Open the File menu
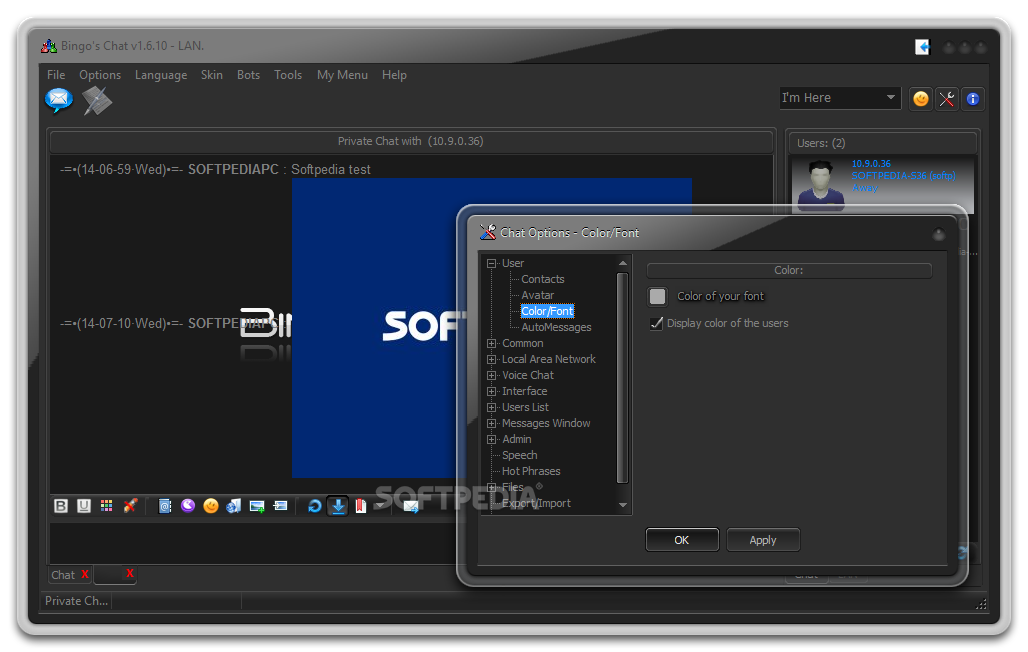1028x652 pixels. coord(56,75)
